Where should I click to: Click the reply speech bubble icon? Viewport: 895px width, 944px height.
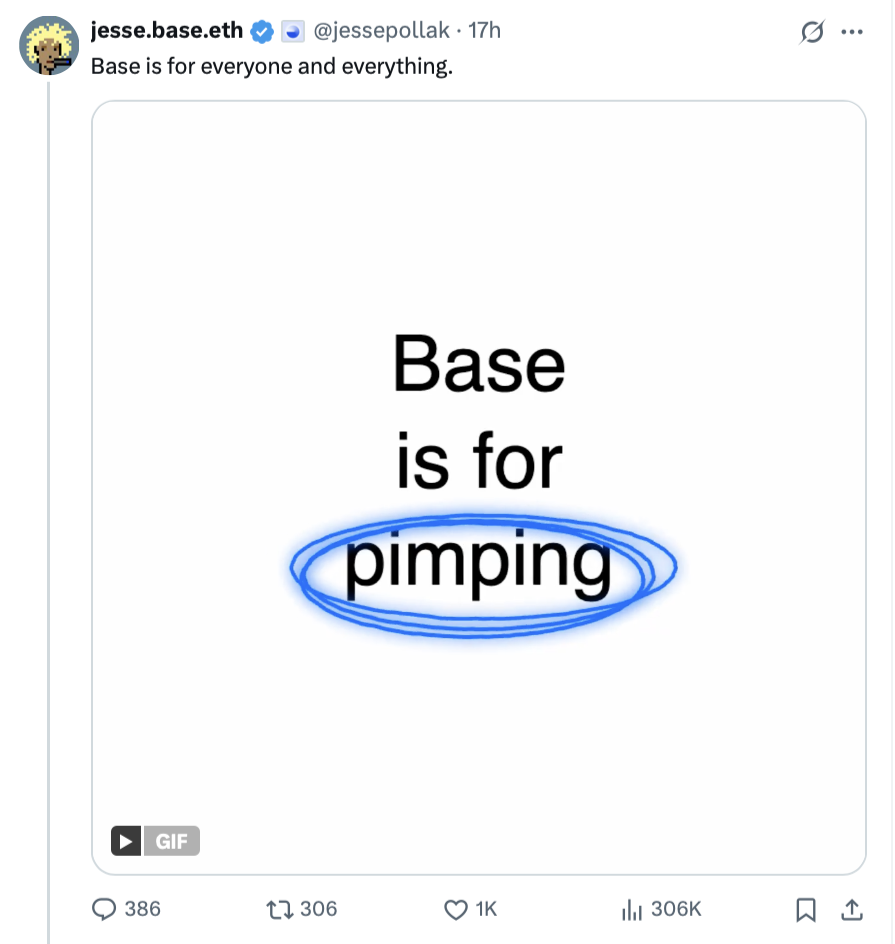point(105,909)
